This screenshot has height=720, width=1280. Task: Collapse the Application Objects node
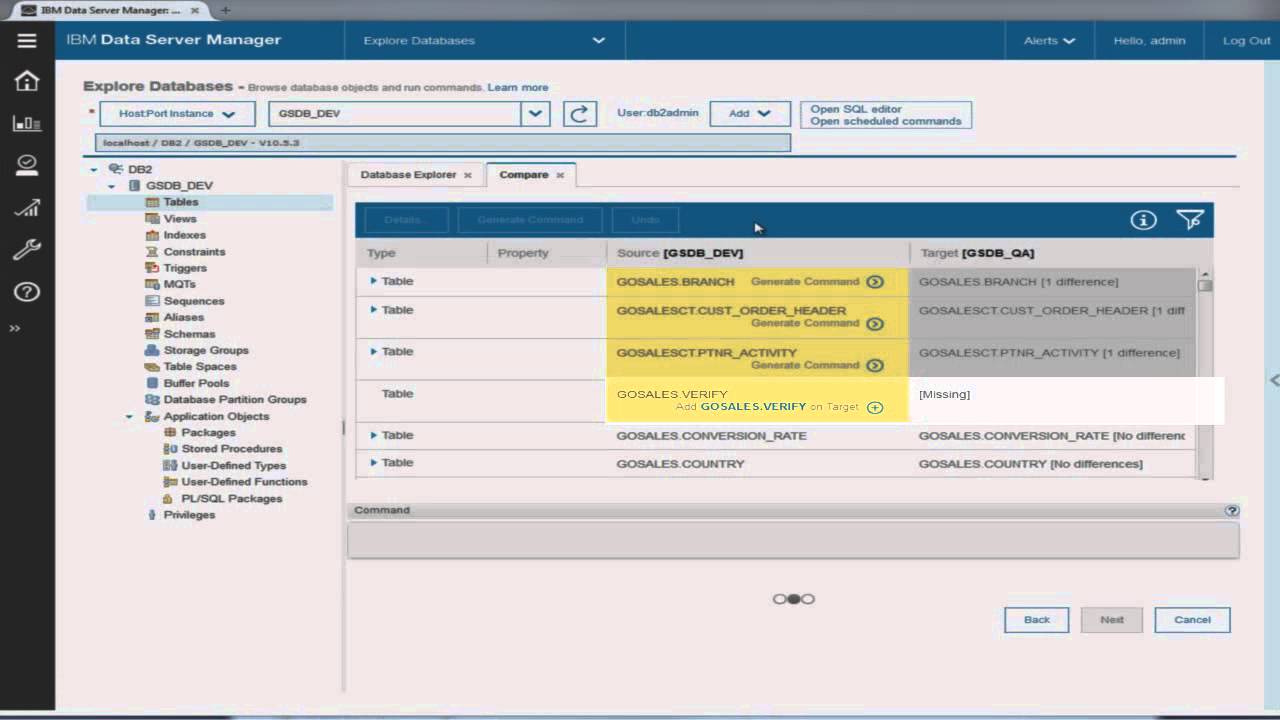pos(129,417)
